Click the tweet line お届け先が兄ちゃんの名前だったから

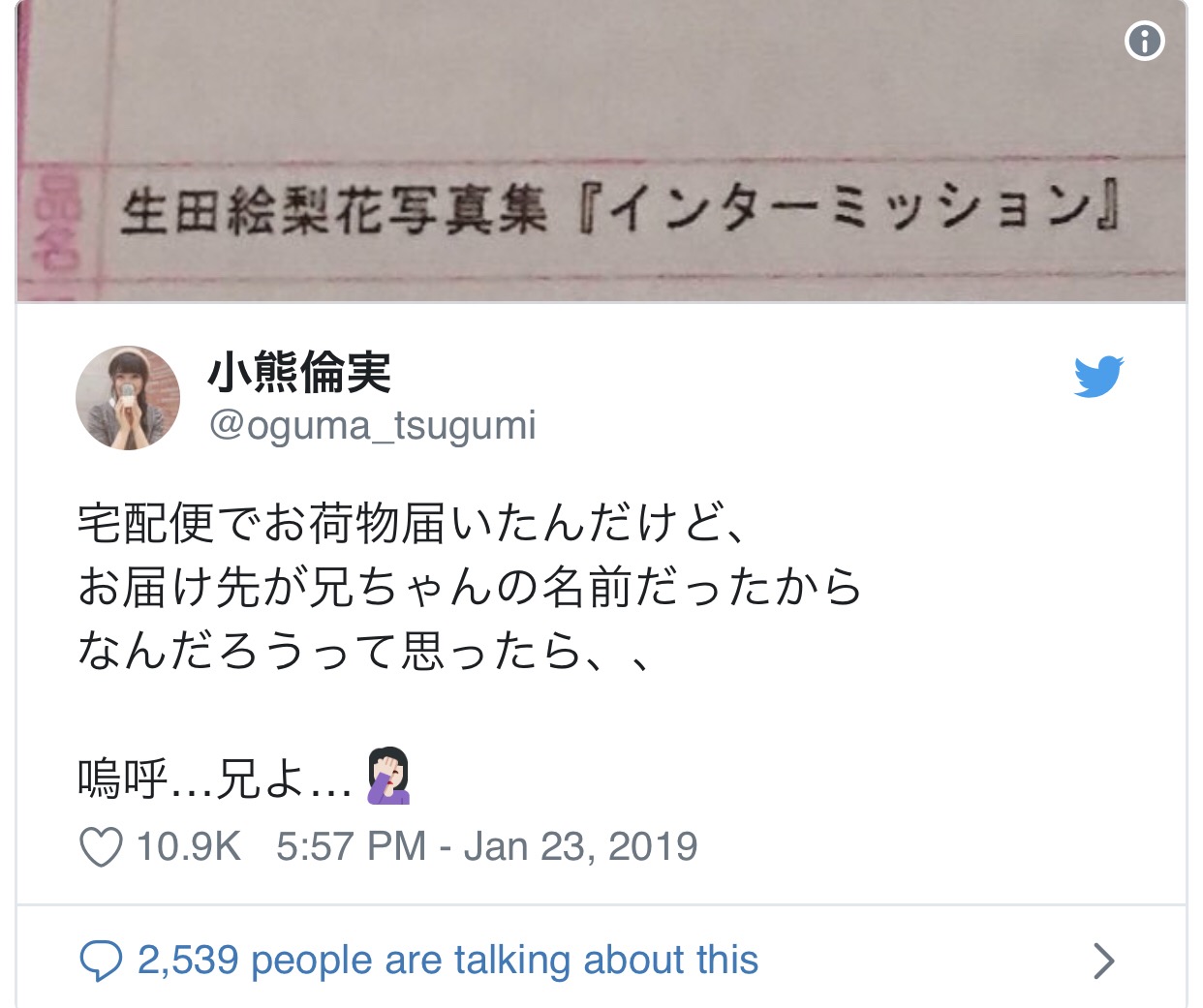click(x=470, y=588)
